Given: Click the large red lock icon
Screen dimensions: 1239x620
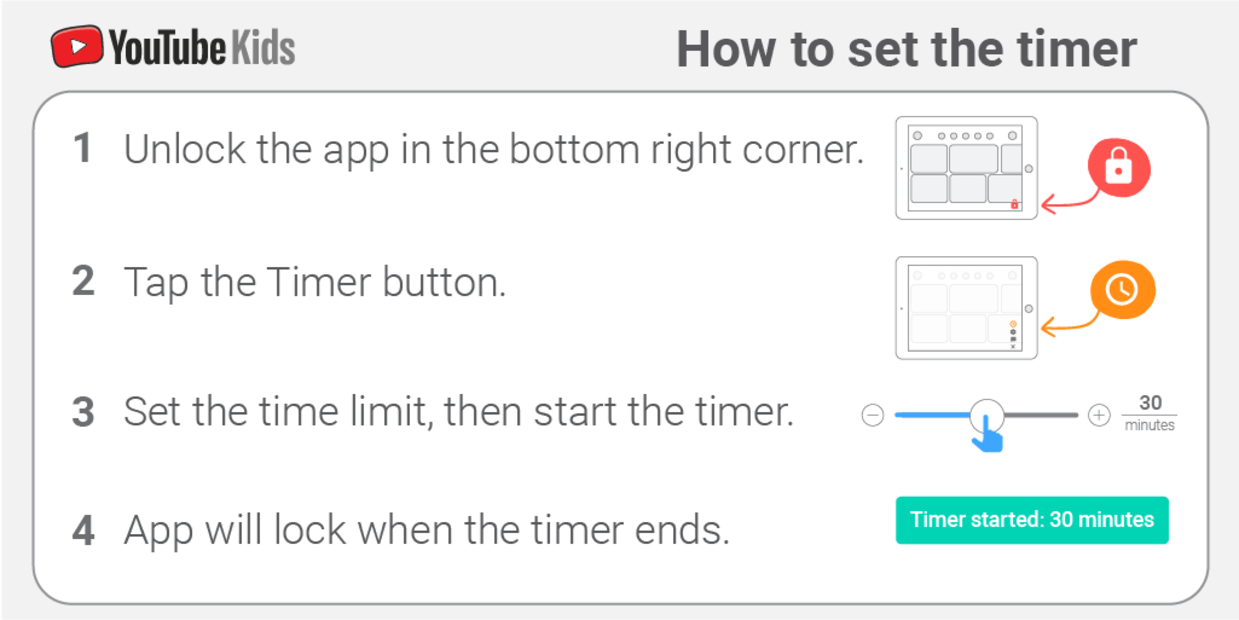Looking at the screenshot, I should [x=1117, y=170].
